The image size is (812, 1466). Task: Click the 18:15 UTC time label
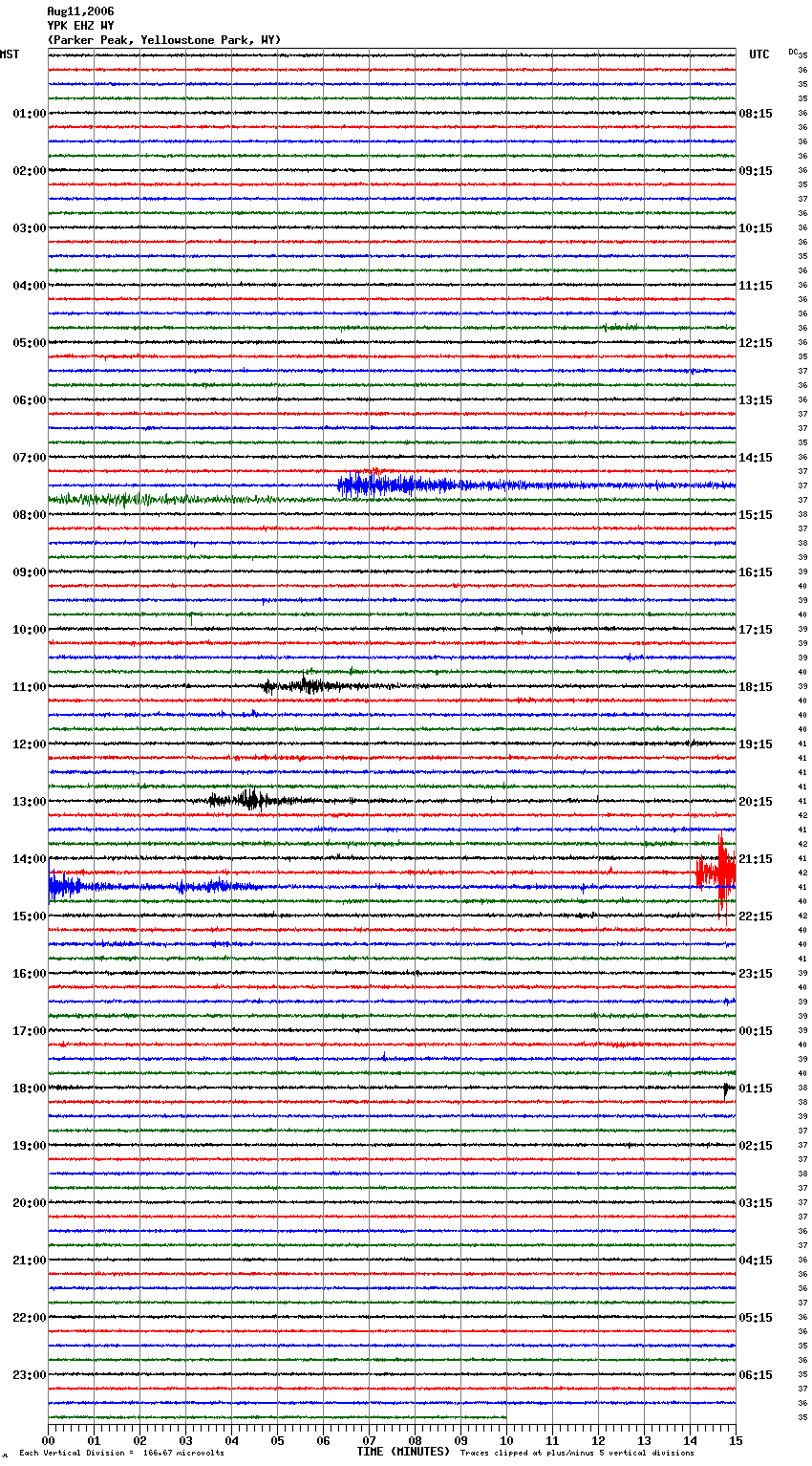pos(756,687)
